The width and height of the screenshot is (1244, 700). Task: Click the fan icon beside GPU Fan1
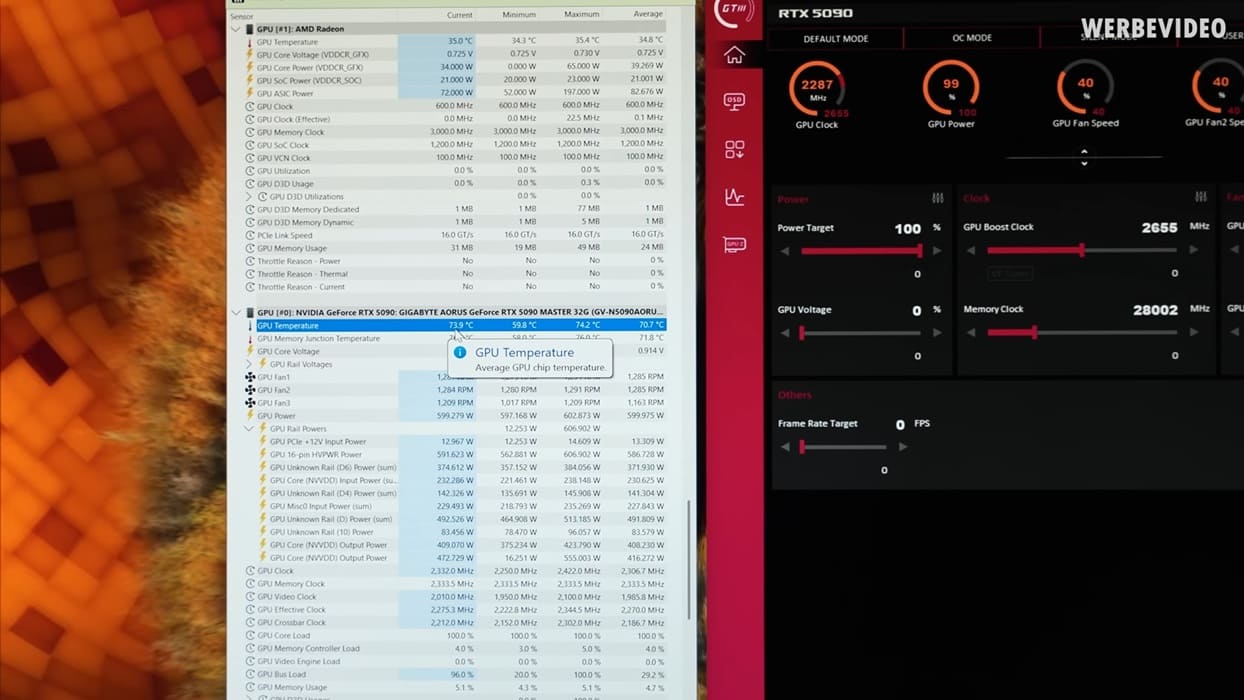[250, 377]
